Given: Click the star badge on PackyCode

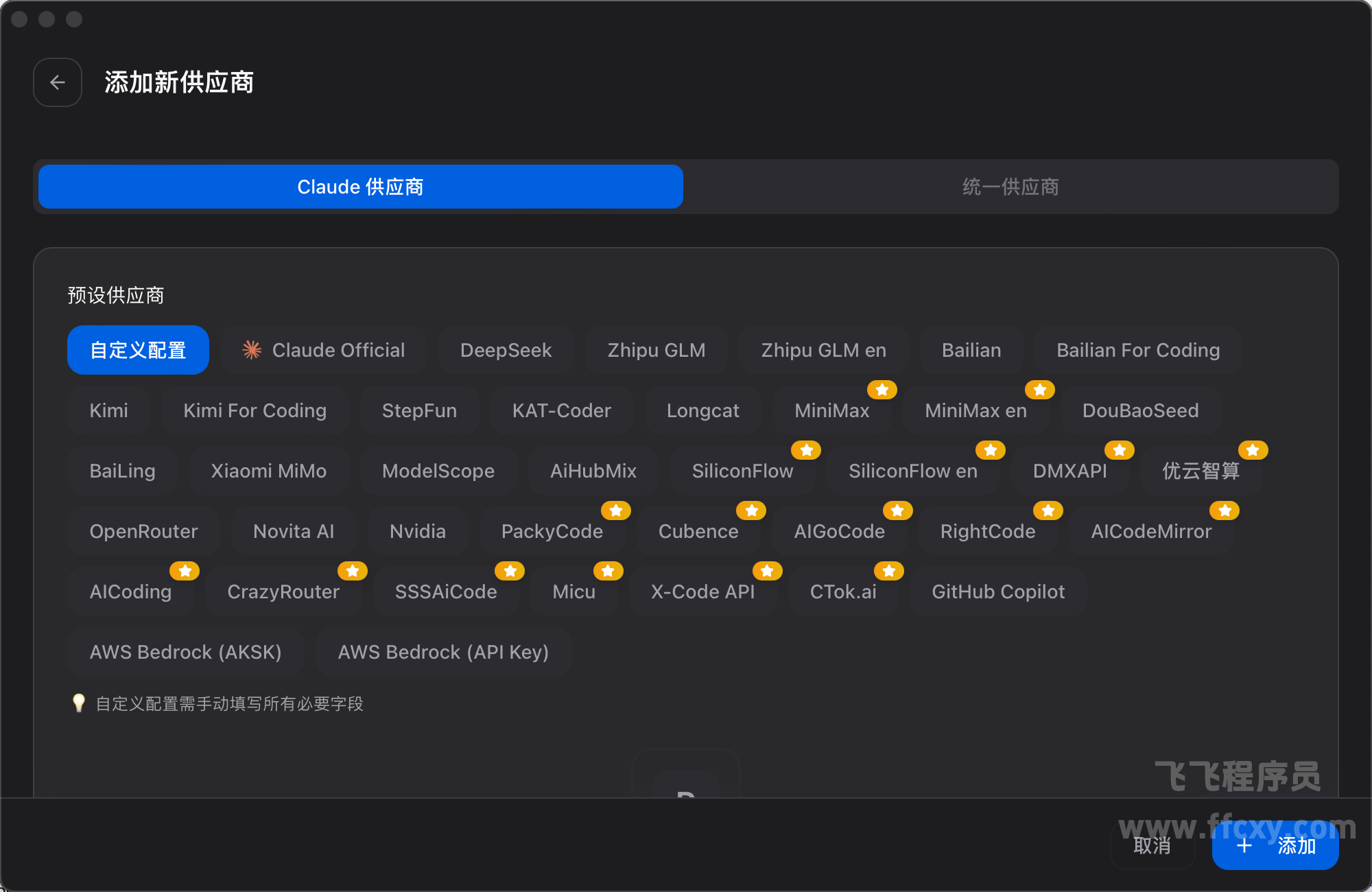Looking at the screenshot, I should click(616, 510).
